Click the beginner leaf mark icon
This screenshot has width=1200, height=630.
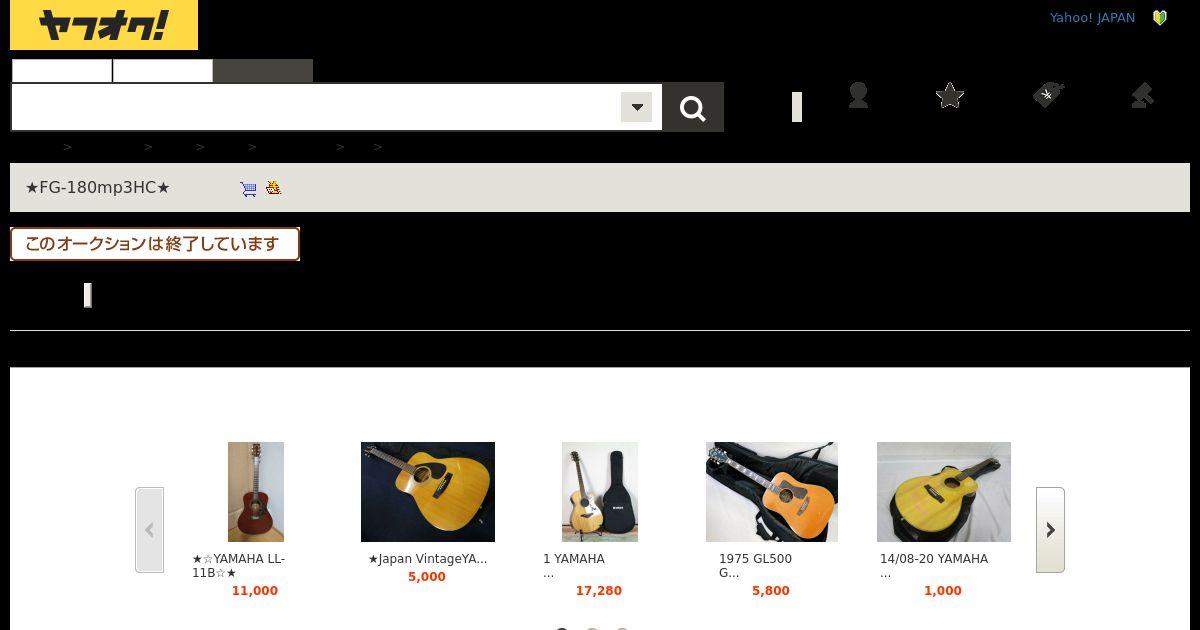tap(1160, 18)
